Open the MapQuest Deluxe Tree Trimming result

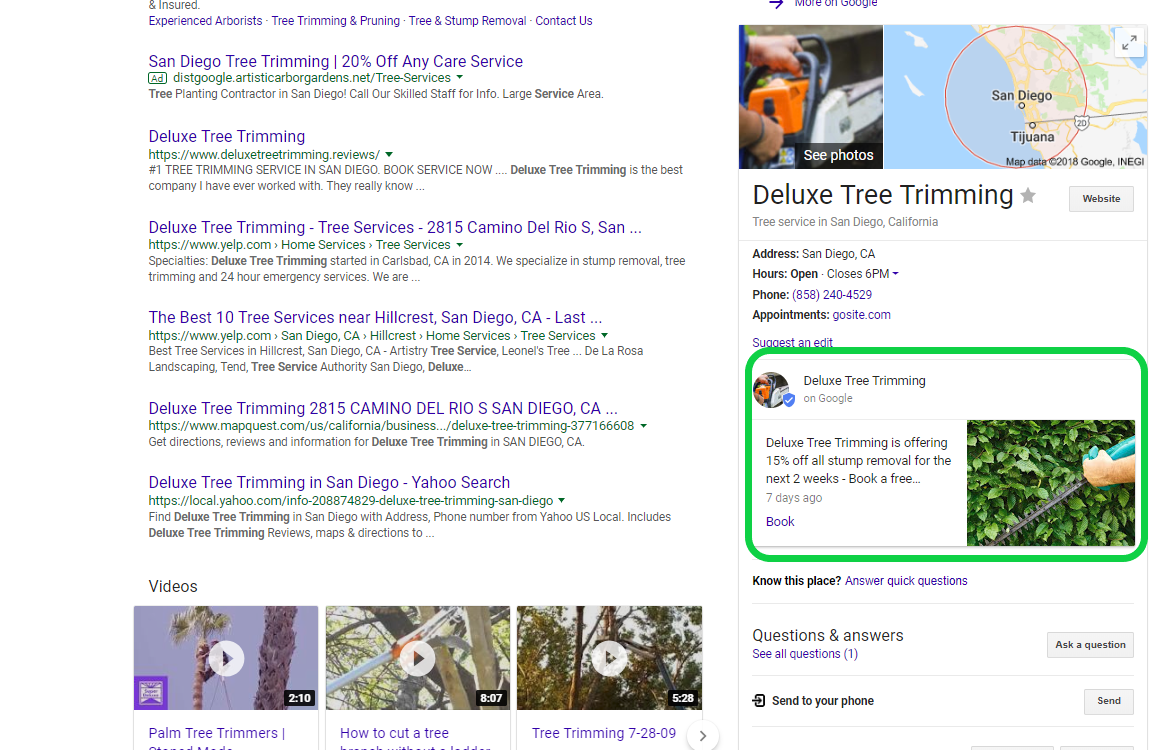pos(383,408)
